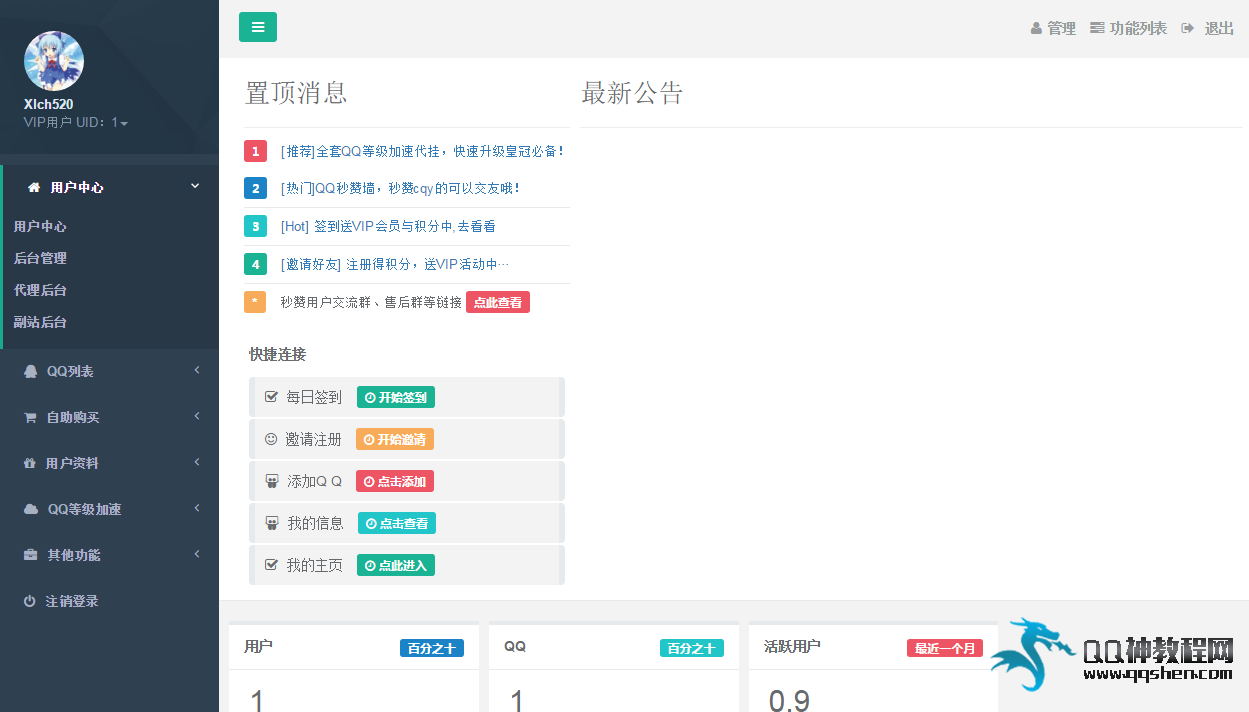This screenshot has height=712, width=1249.
Task: Expand the 用户资料 menu chevron
Action: click(197, 462)
